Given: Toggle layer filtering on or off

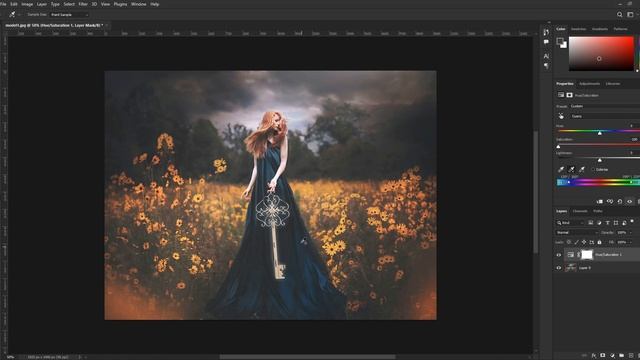Looking at the screenshot, I should [632, 221].
